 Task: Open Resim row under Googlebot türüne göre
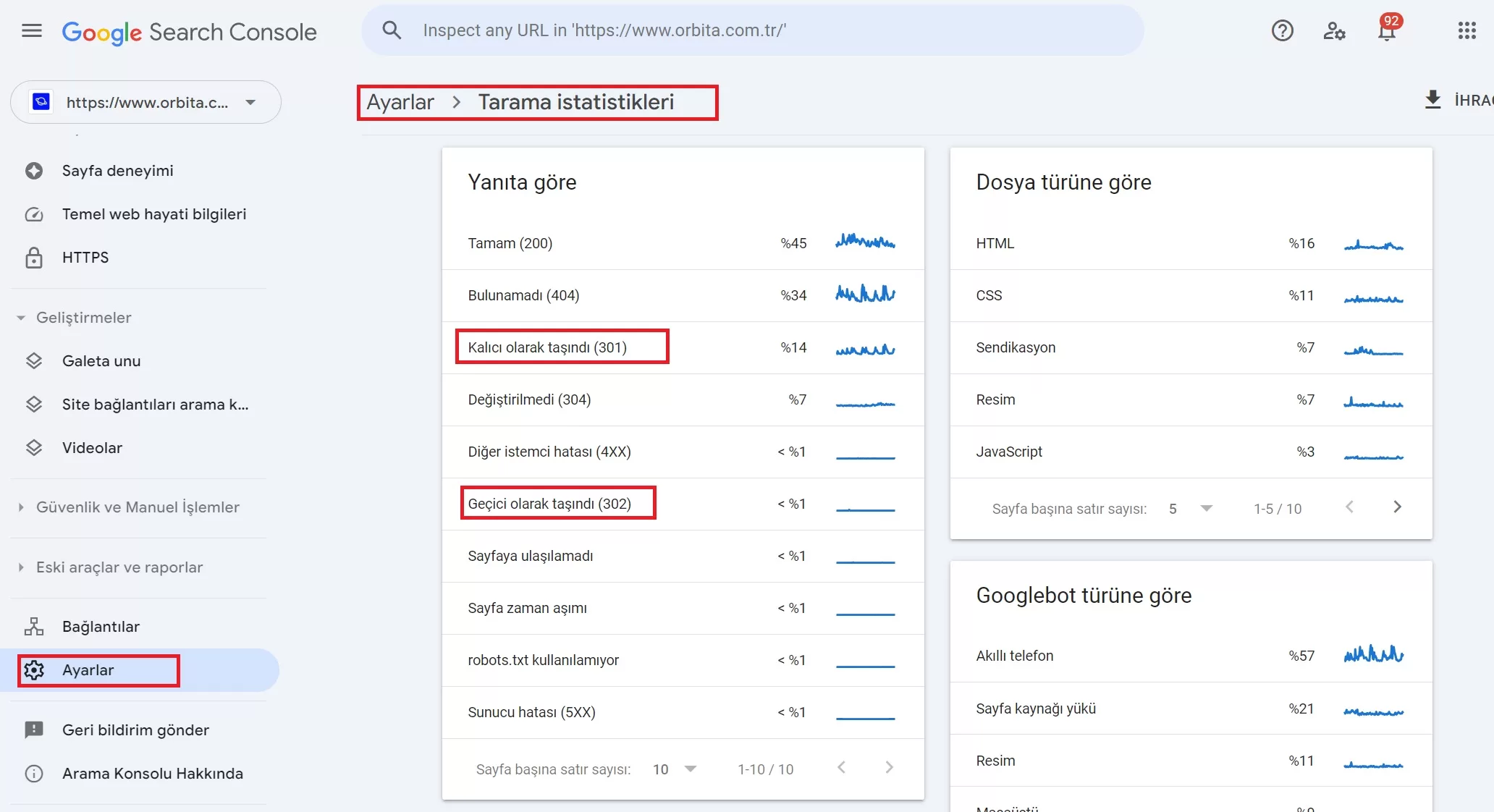[1191, 761]
